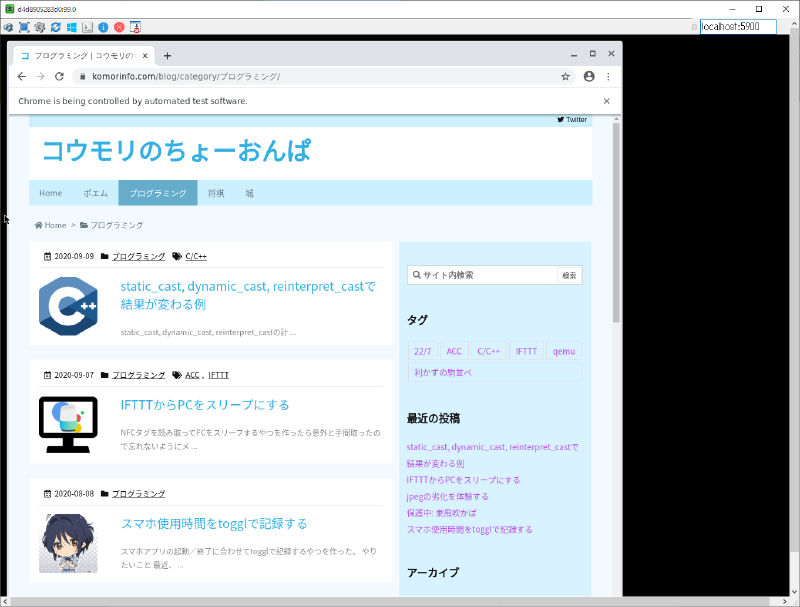Bookmark this page with star icon
Image resolution: width=800 pixels, height=607 pixels.
pos(565,76)
